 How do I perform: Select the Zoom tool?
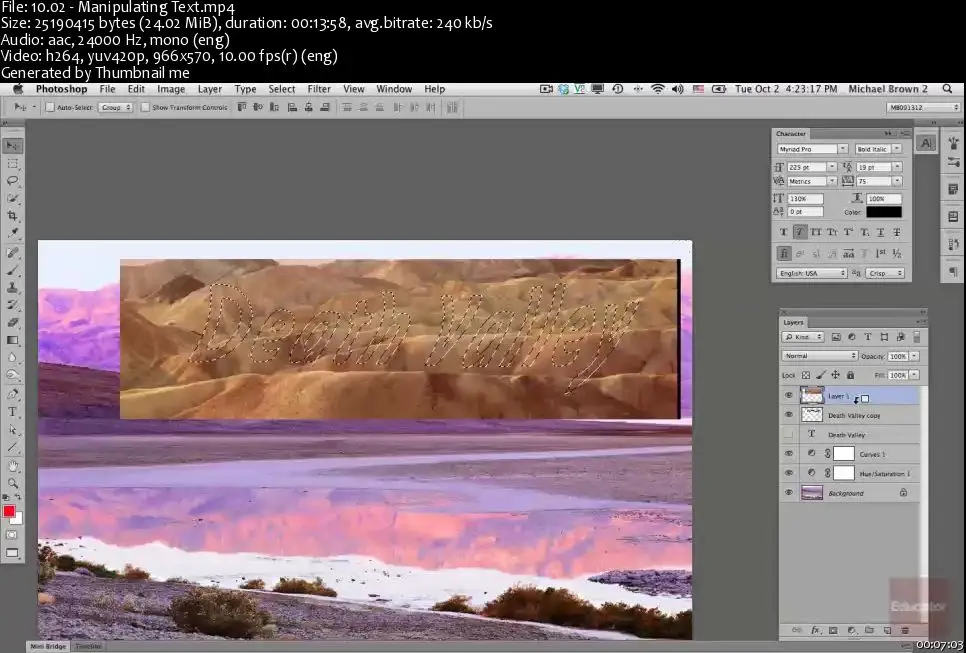[12, 484]
